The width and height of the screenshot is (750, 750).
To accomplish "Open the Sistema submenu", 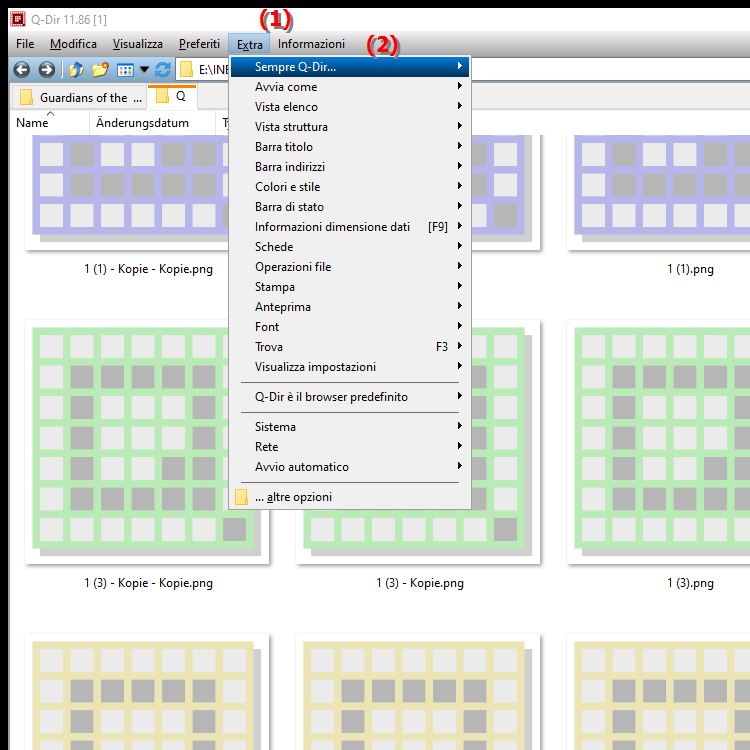I will tap(350, 427).
